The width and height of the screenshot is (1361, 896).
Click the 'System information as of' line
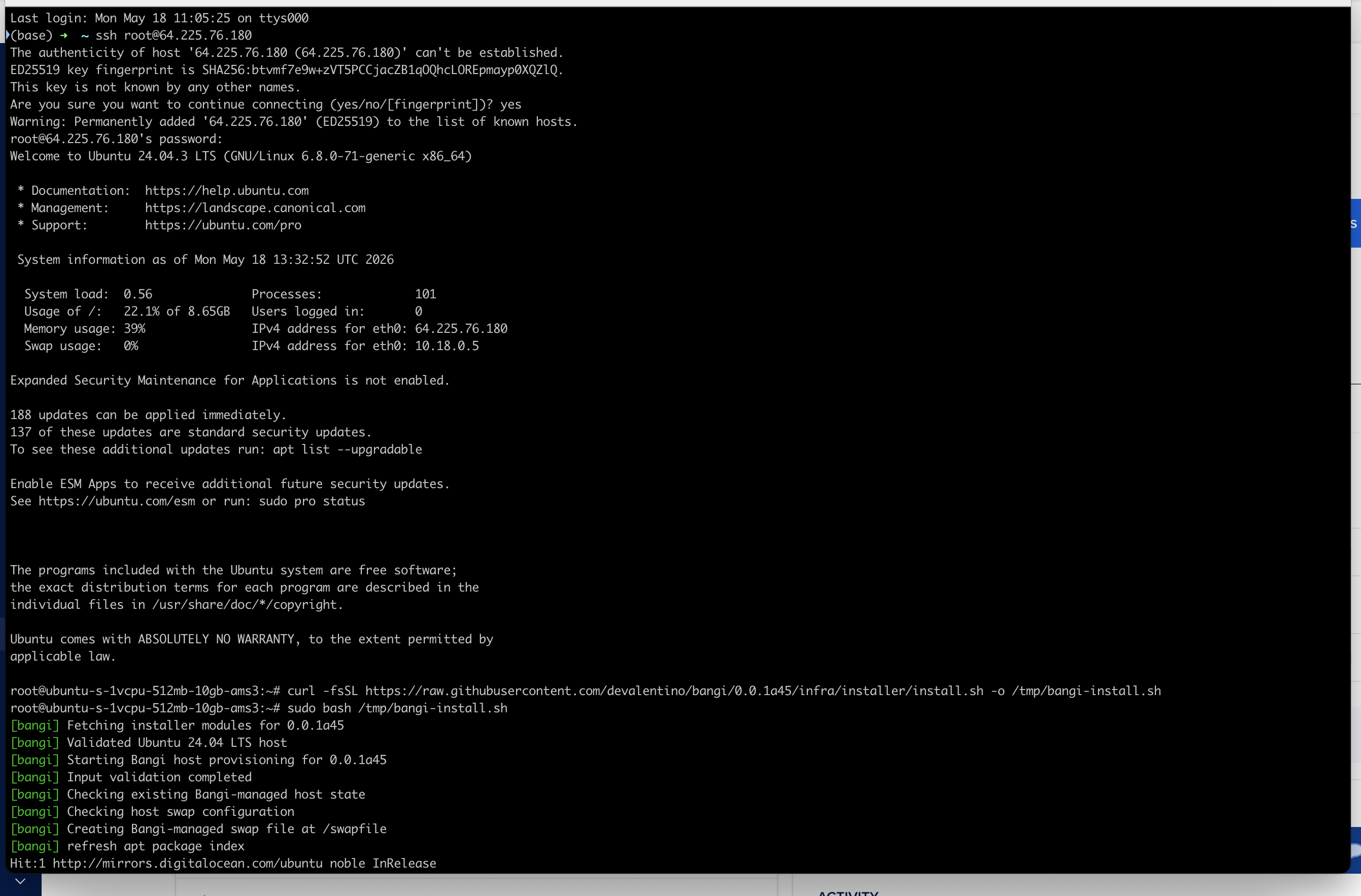click(x=206, y=260)
